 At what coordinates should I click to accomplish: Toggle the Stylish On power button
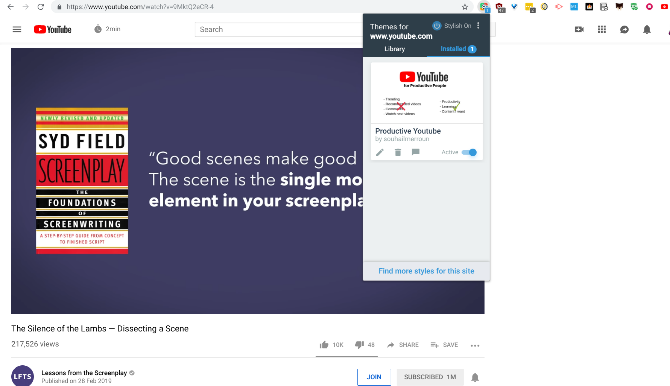[436, 26]
